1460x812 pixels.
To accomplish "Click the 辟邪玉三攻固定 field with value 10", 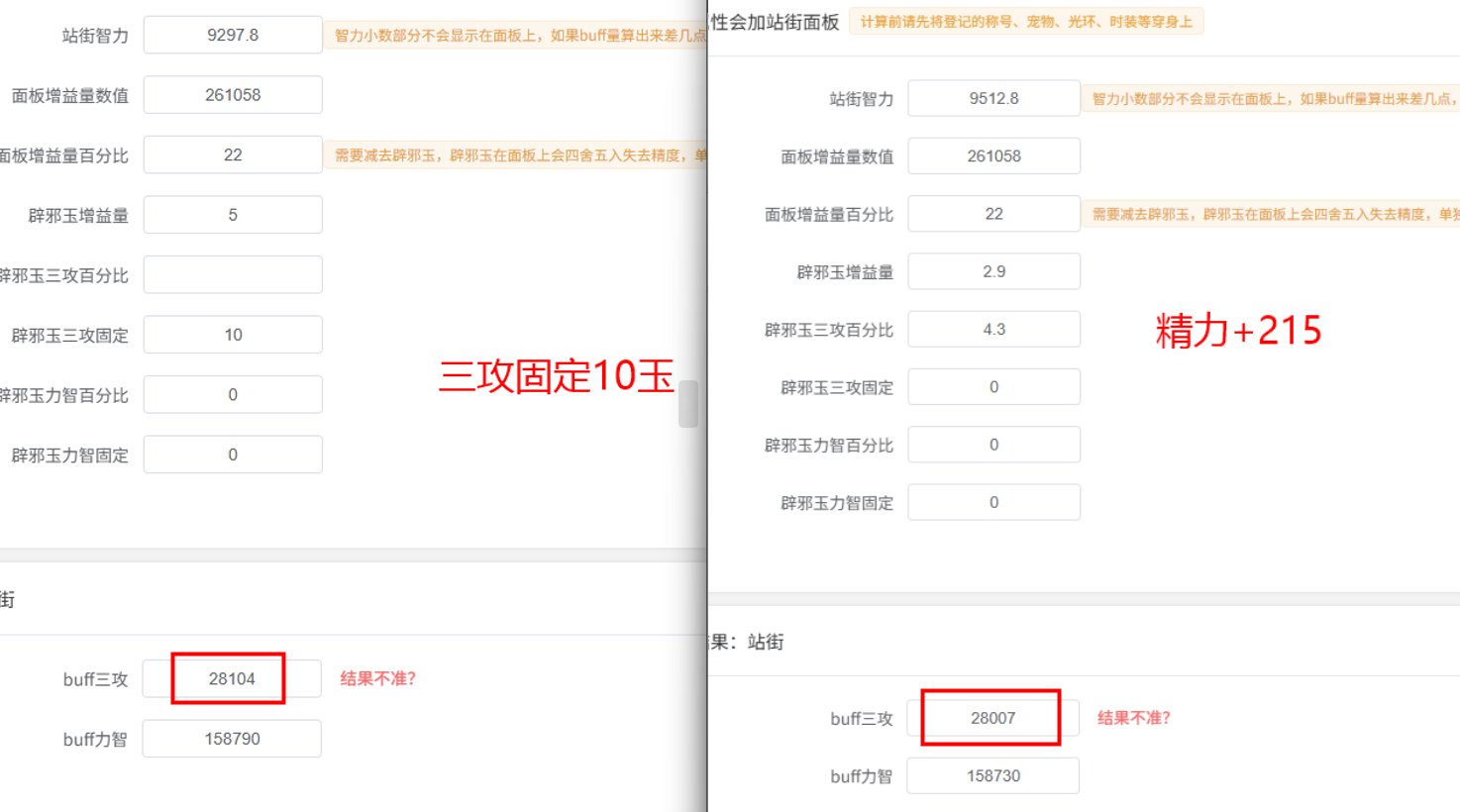I will coord(233,335).
